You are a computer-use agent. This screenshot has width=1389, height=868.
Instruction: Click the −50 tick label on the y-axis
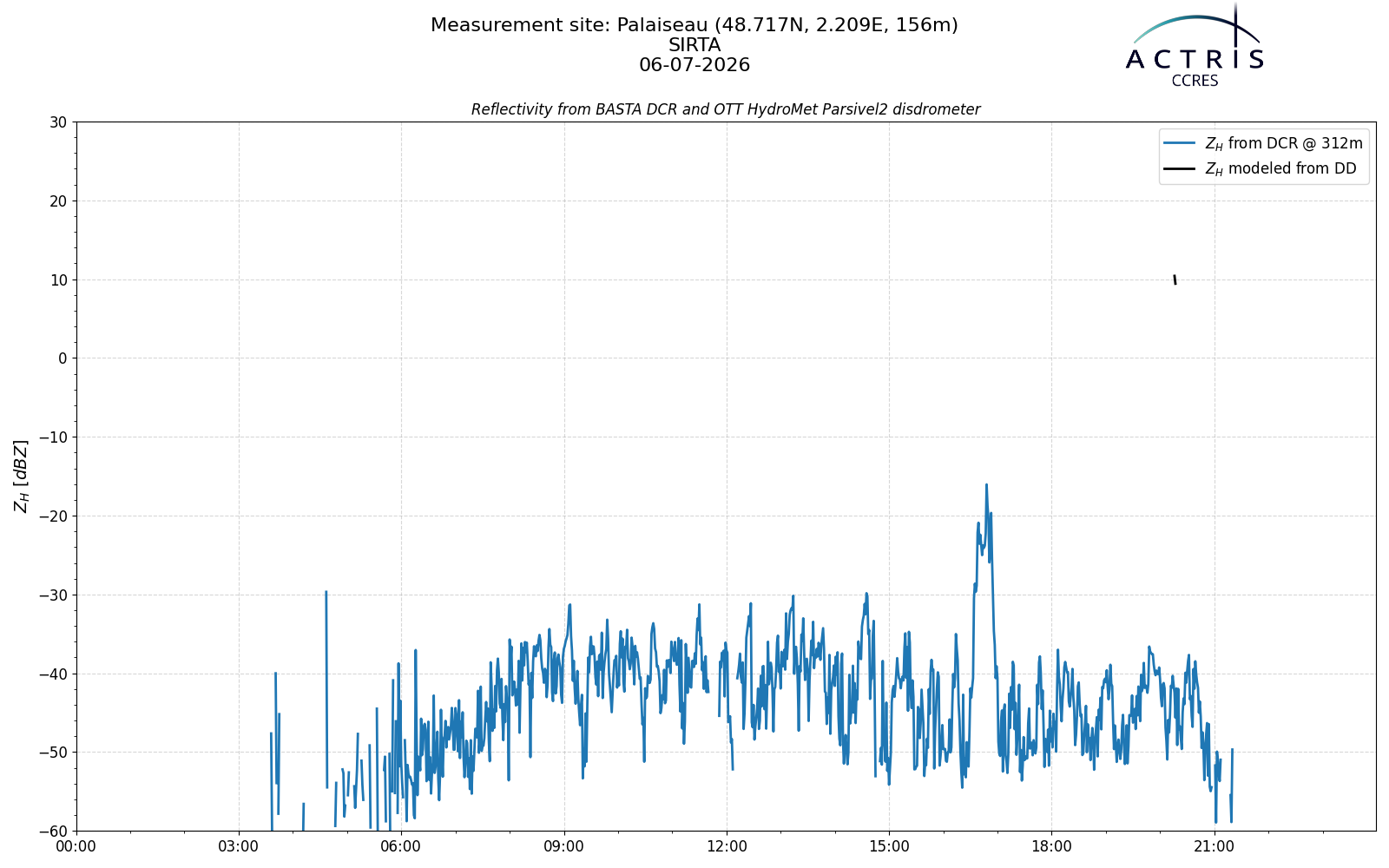point(52,753)
